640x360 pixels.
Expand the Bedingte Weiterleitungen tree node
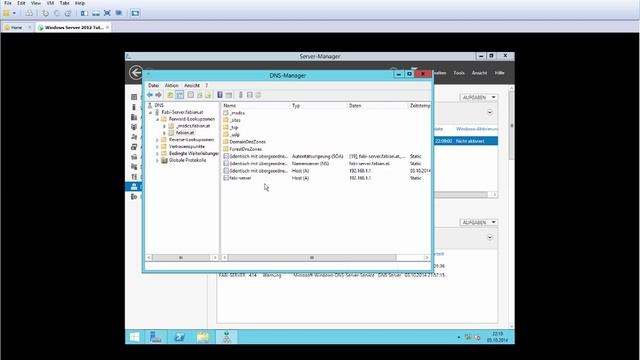[x=157, y=153]
